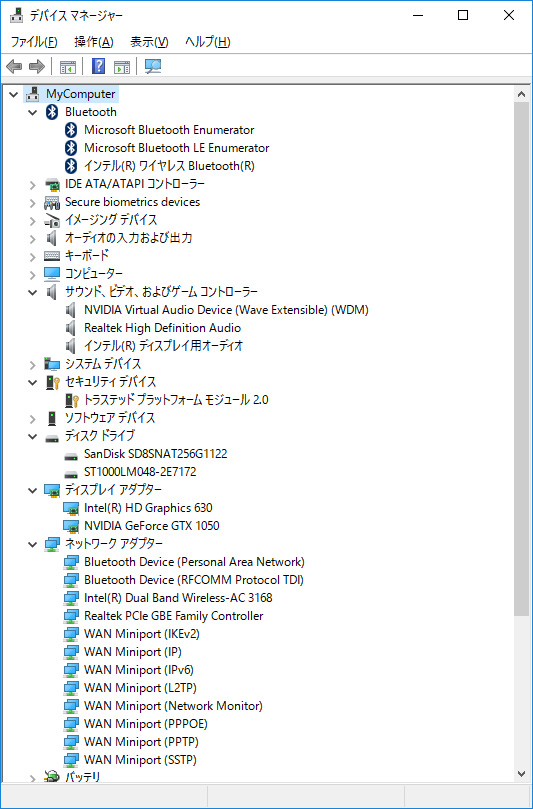Expand イメージング デバイス category
The width and height of the screenshot is (533, 809).
33,221
